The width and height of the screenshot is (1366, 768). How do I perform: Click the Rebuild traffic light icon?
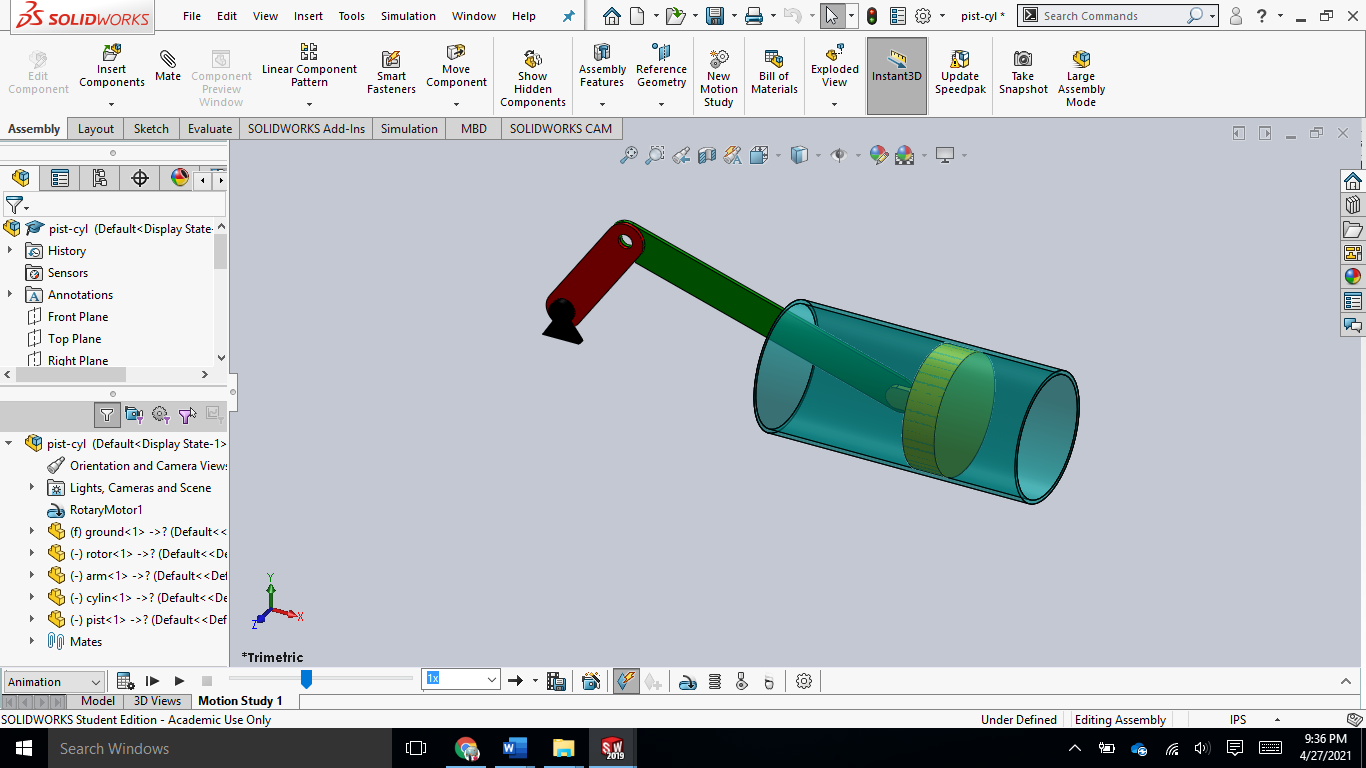[872, 16]
